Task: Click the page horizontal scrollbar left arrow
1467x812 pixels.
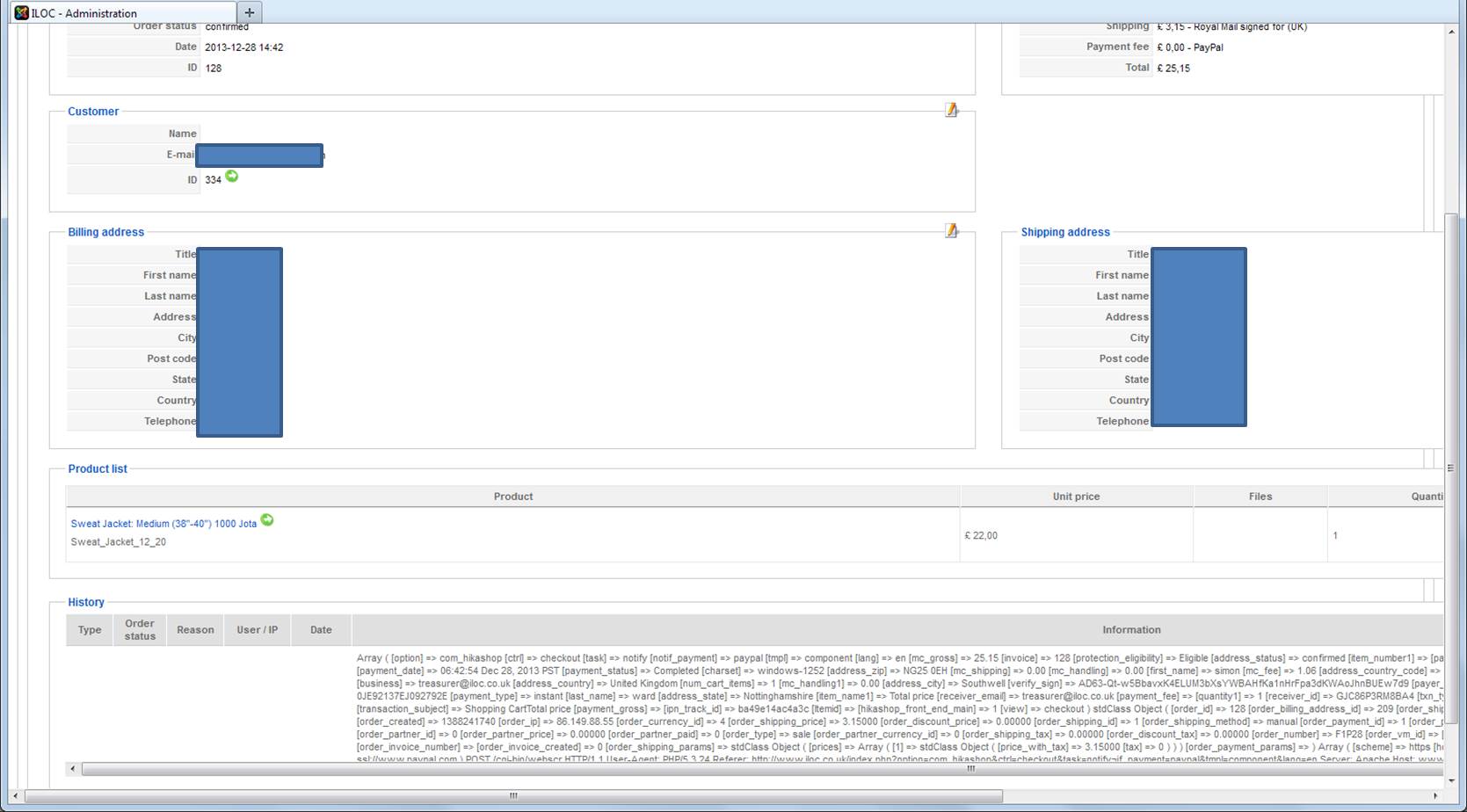Action: [x=16, y=796]
